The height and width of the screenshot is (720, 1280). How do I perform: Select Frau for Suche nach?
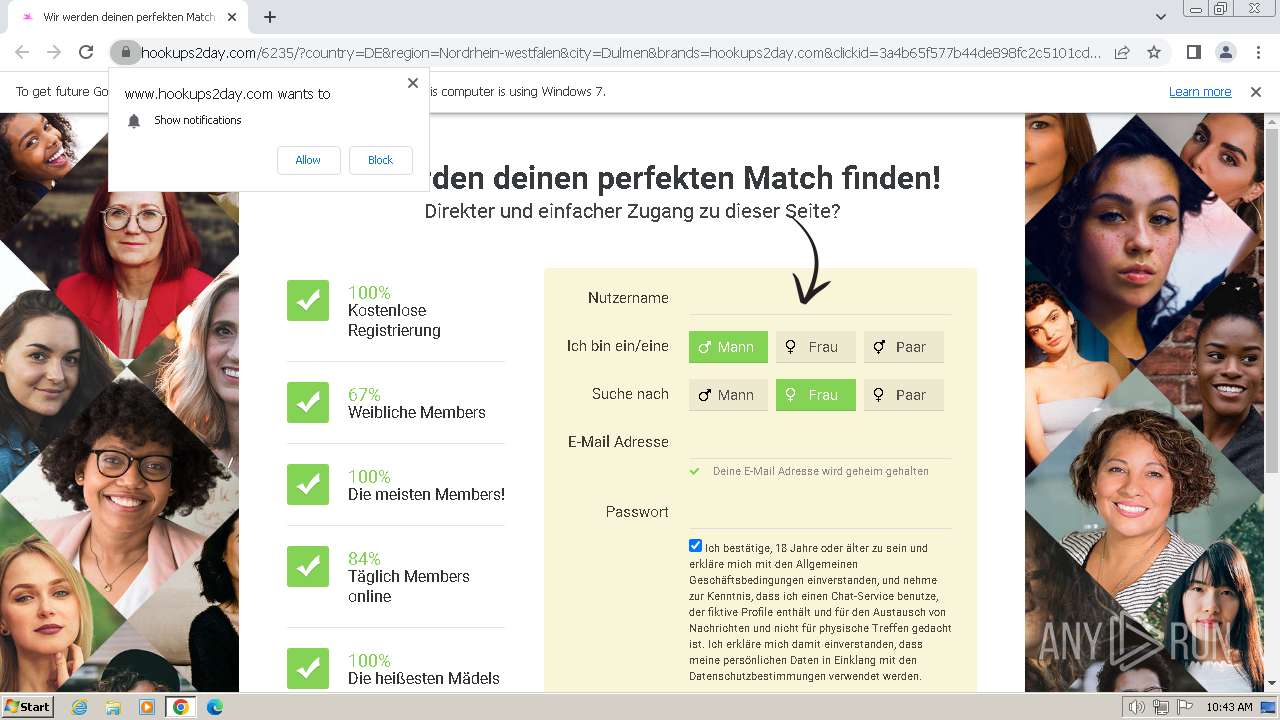[x=816, y=395]
